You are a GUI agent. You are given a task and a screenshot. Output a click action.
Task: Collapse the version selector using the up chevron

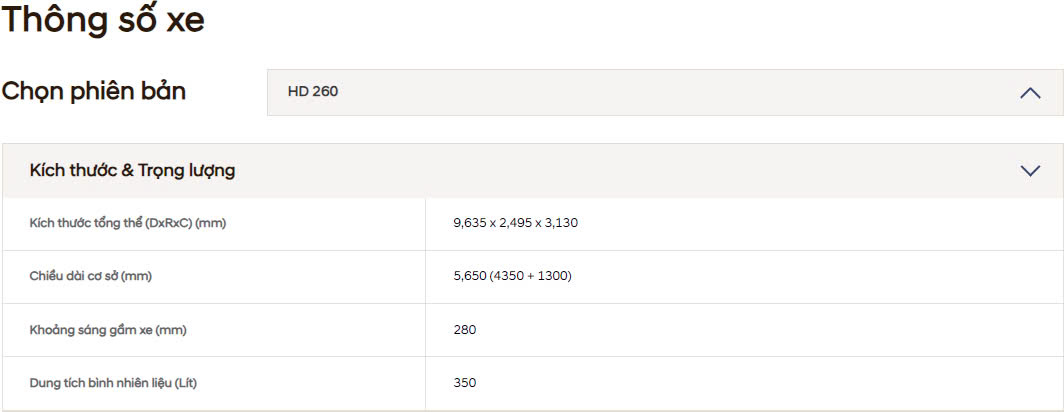point(1030,93)
